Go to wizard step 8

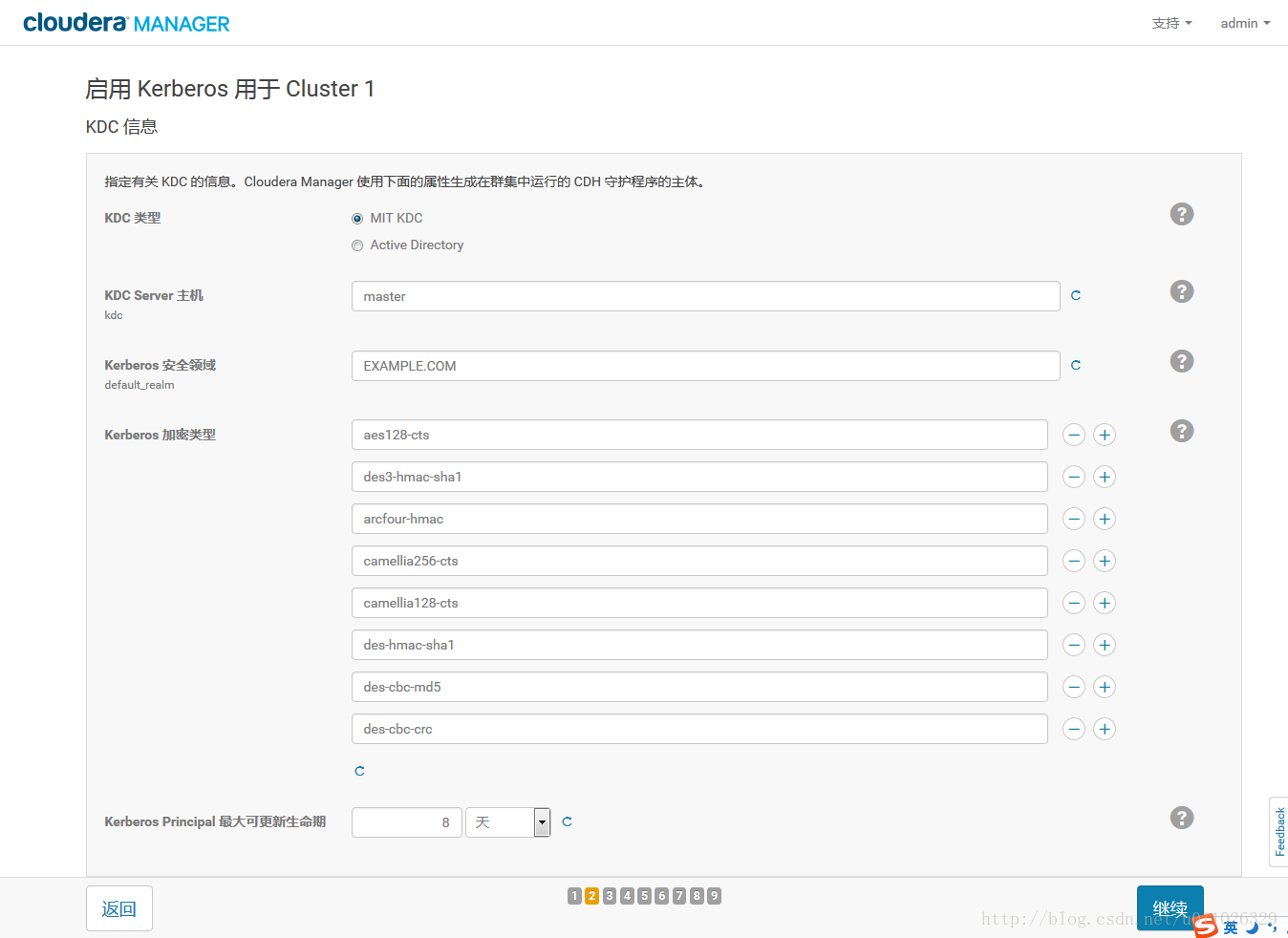[x=697, y=896]
